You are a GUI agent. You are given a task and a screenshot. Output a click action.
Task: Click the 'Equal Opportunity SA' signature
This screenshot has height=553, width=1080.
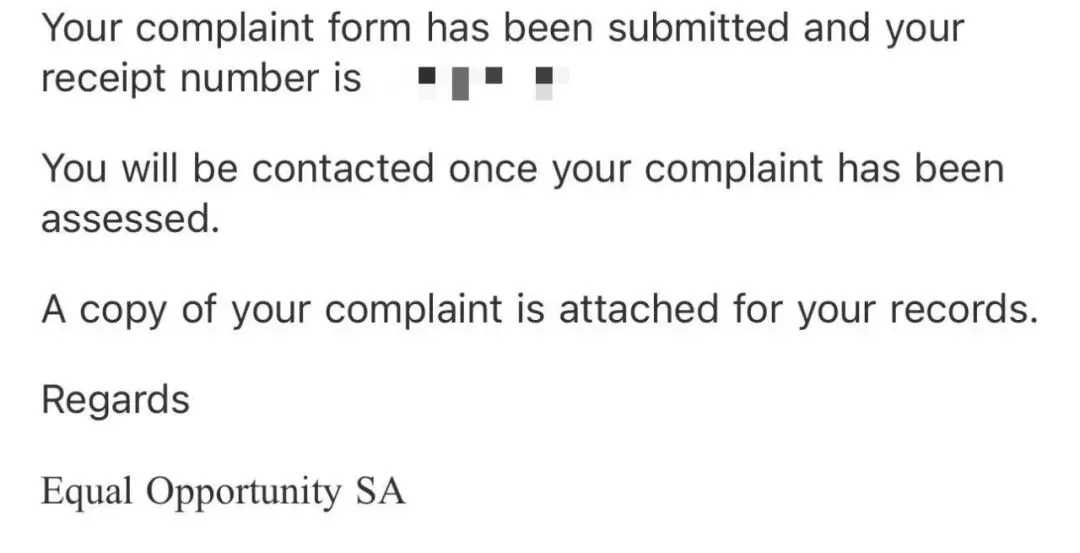(x=223, y=492)
